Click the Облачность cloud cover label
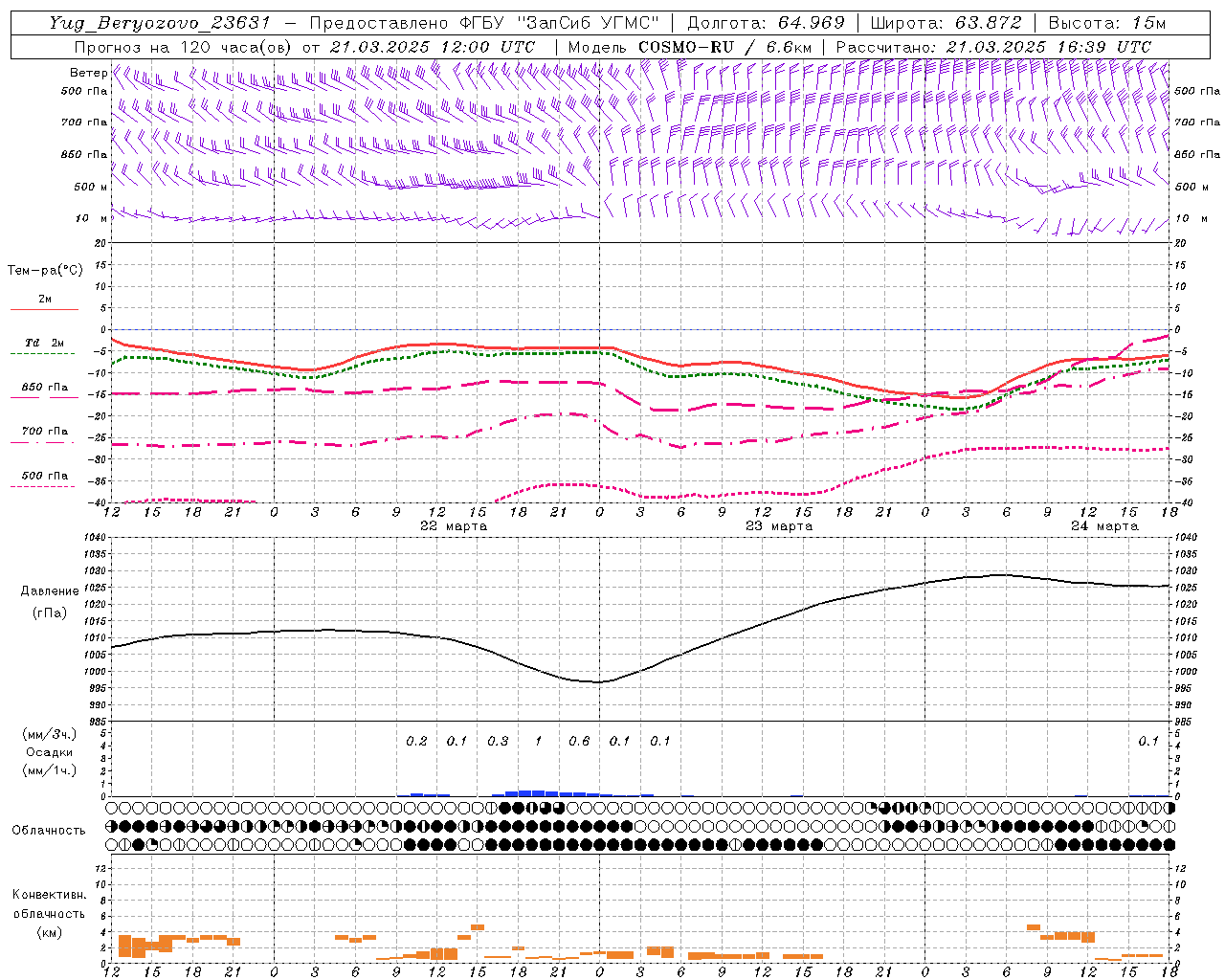This screenshot has height=980, width=1225. [49, 831]
